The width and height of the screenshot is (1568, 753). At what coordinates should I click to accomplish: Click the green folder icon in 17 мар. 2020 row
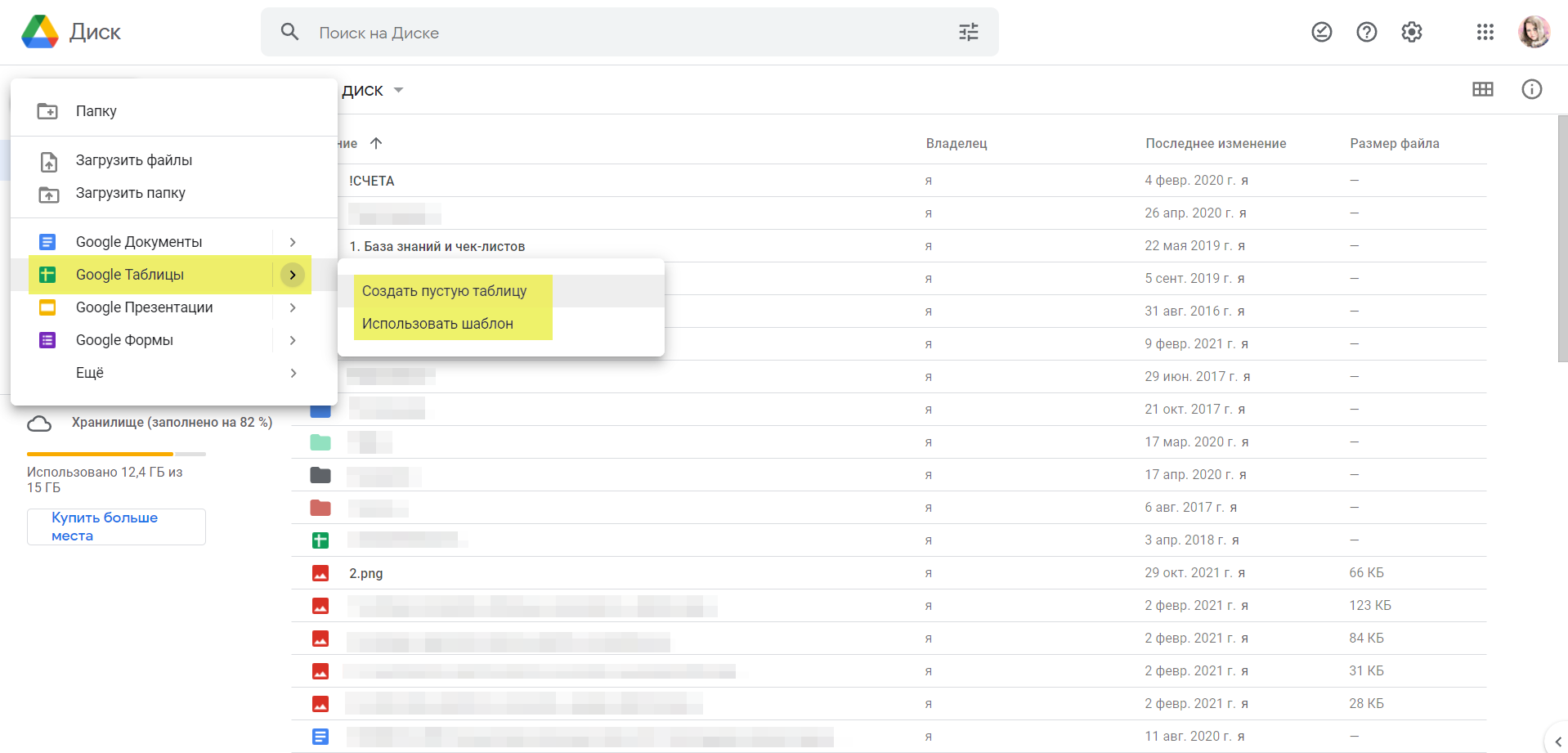(x=320, y=442)
